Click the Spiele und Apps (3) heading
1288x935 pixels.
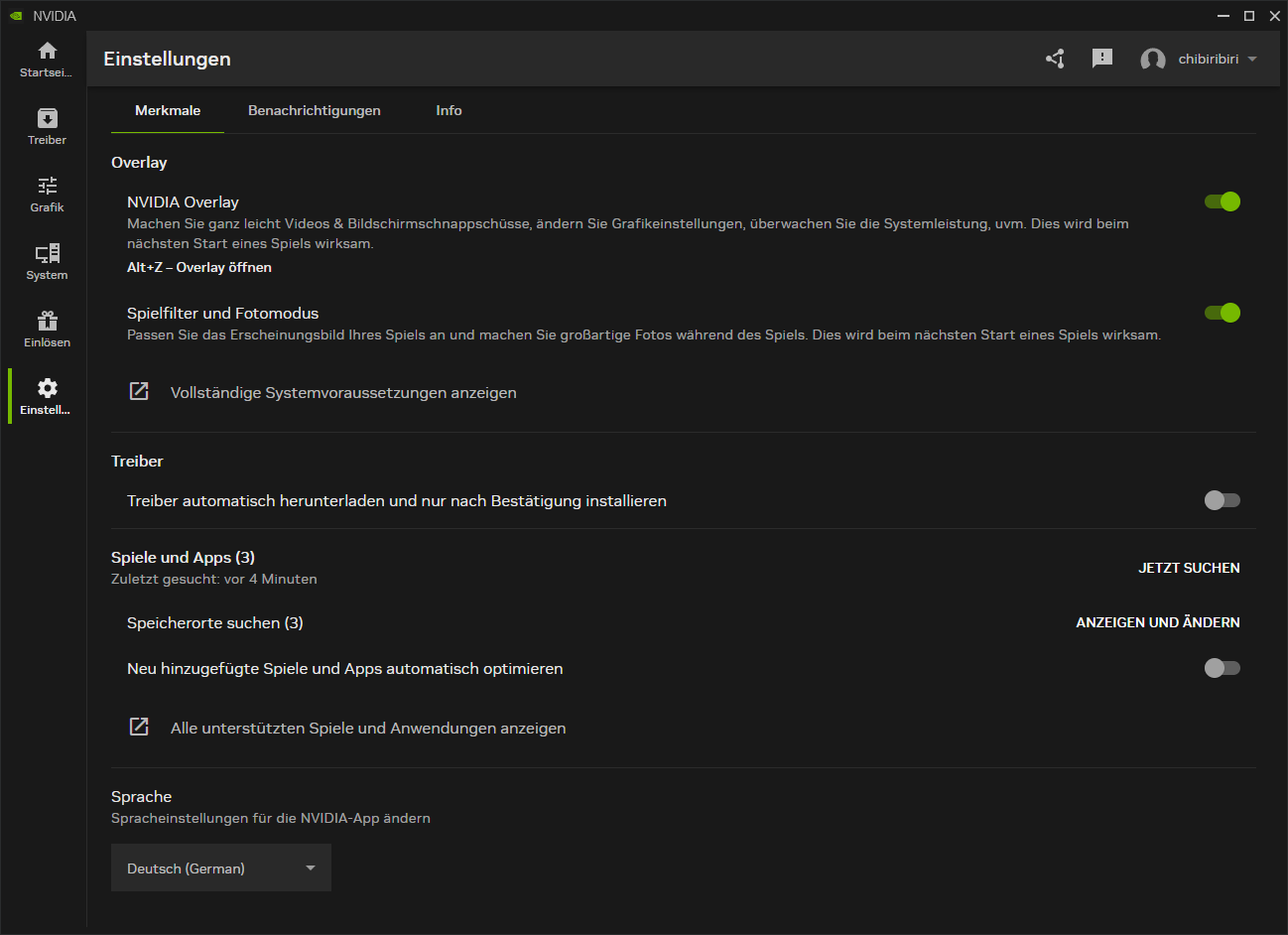click(183, 558)
